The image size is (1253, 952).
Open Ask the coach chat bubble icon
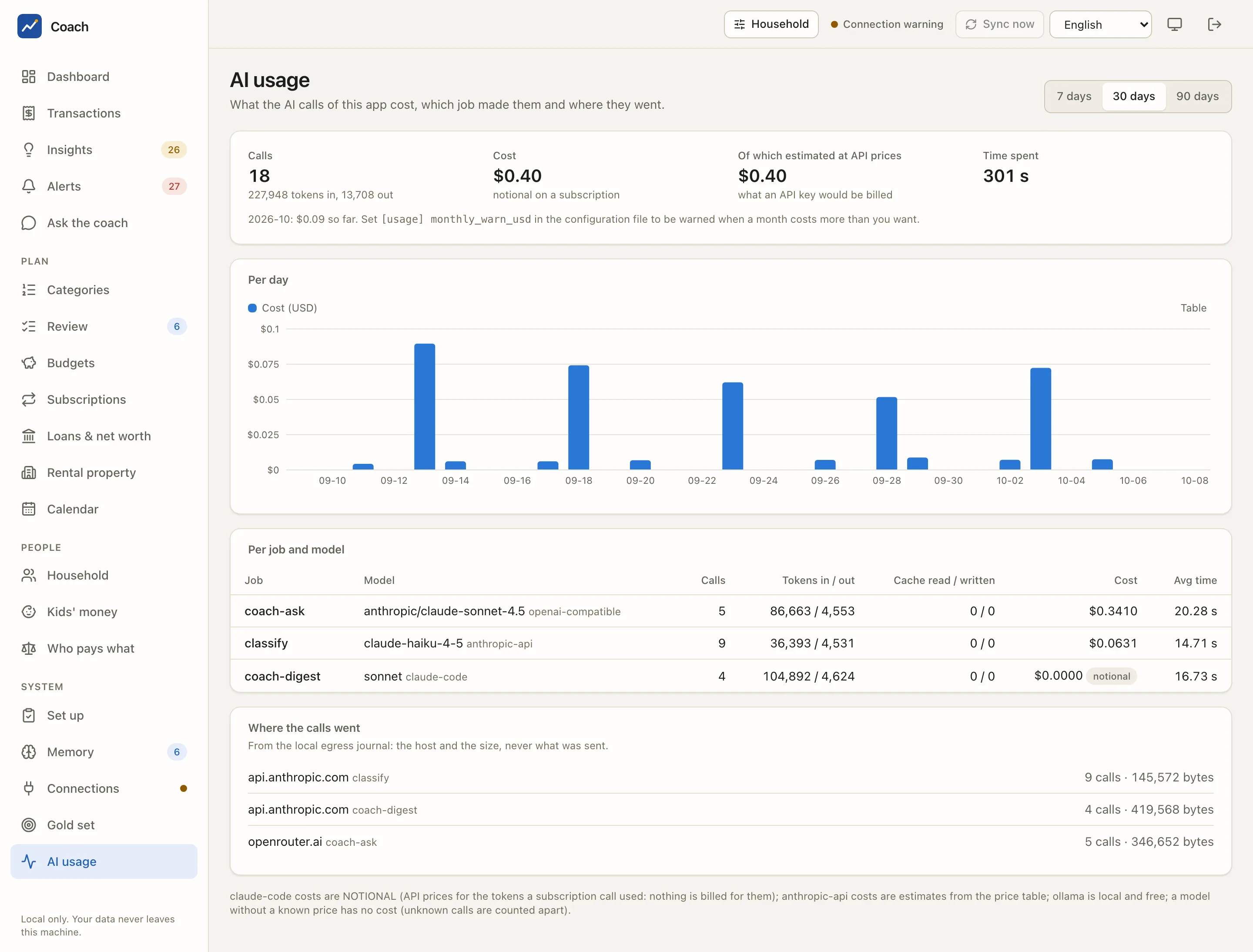tap(29, 223)
